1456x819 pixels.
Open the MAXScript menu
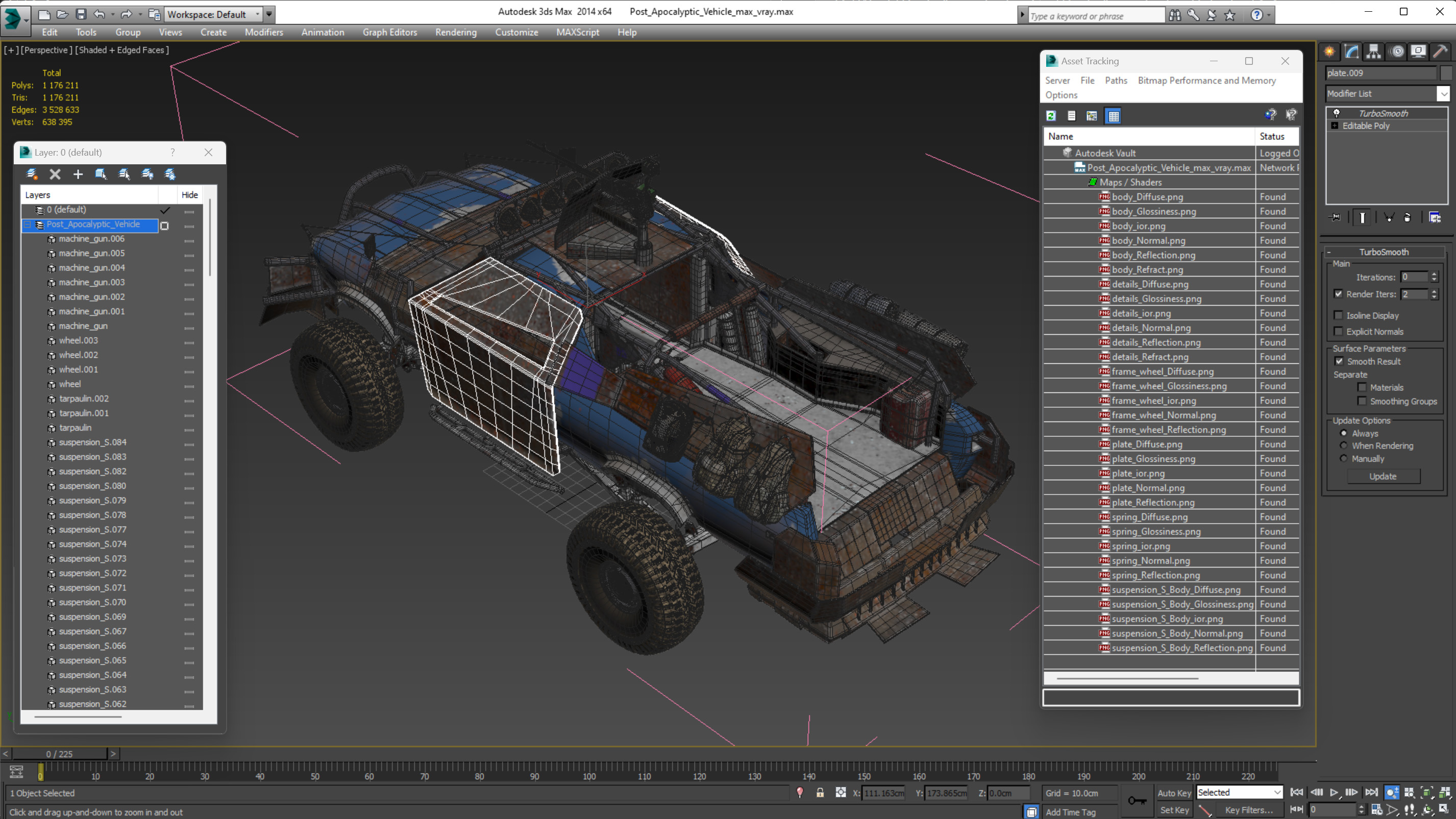[577, 32]
